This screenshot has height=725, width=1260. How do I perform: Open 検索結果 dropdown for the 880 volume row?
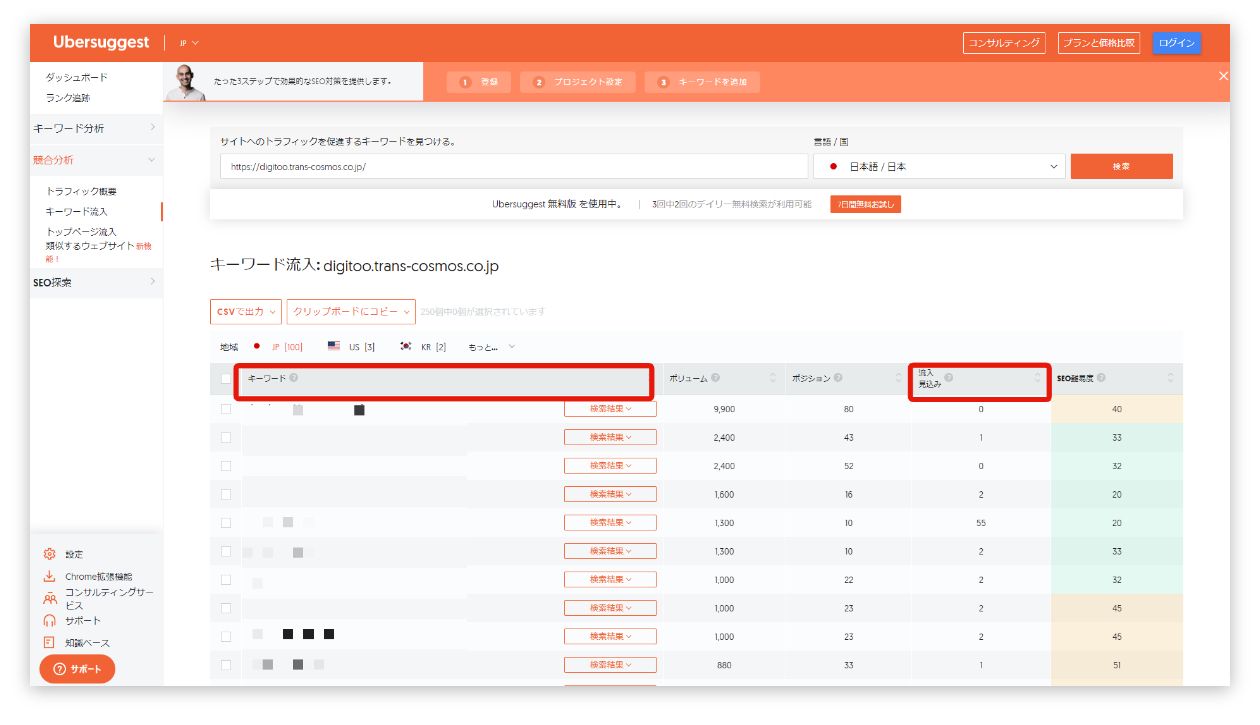point(610,665)
